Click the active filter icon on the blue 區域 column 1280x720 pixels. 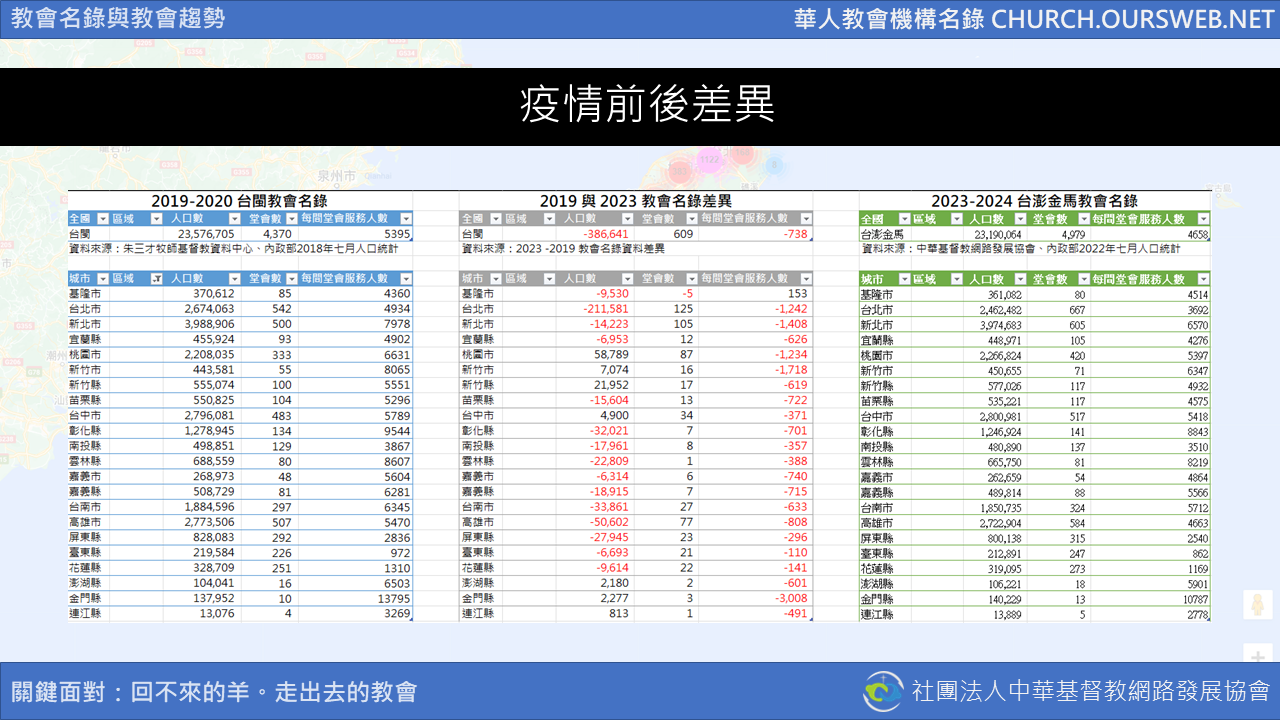(x=155, y=279)
